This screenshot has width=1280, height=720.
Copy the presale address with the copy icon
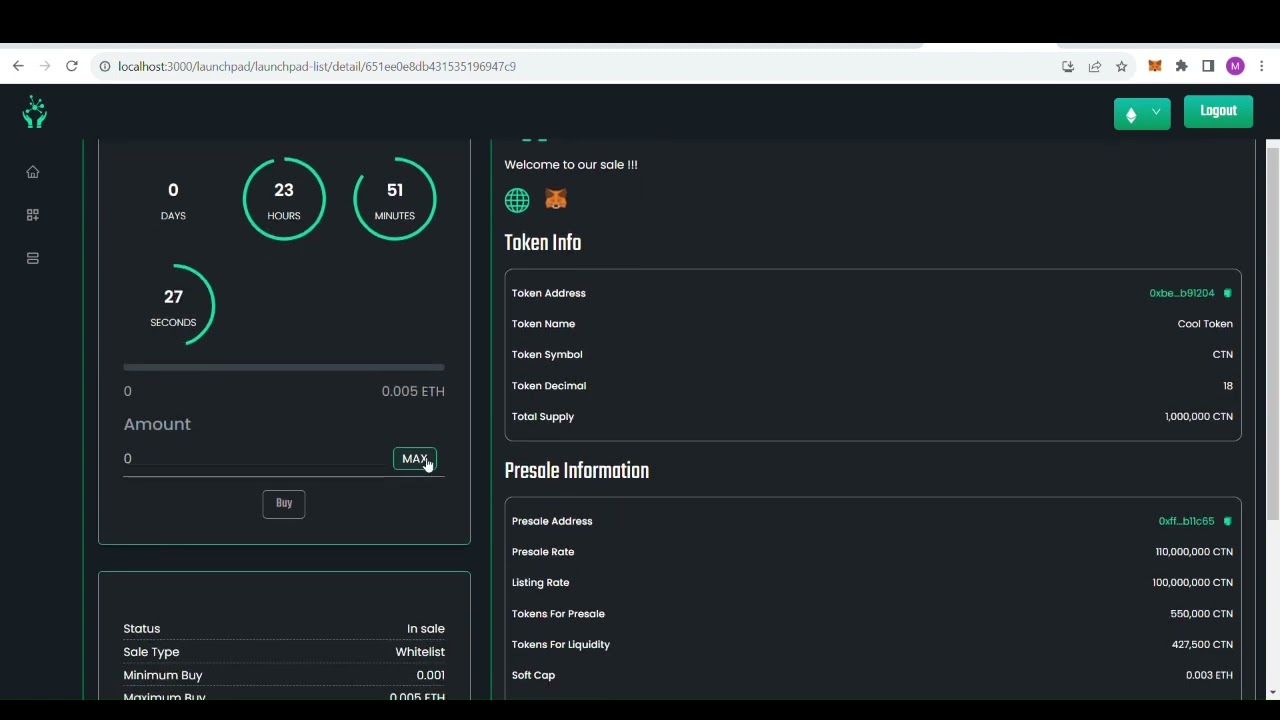[1227, 521]
